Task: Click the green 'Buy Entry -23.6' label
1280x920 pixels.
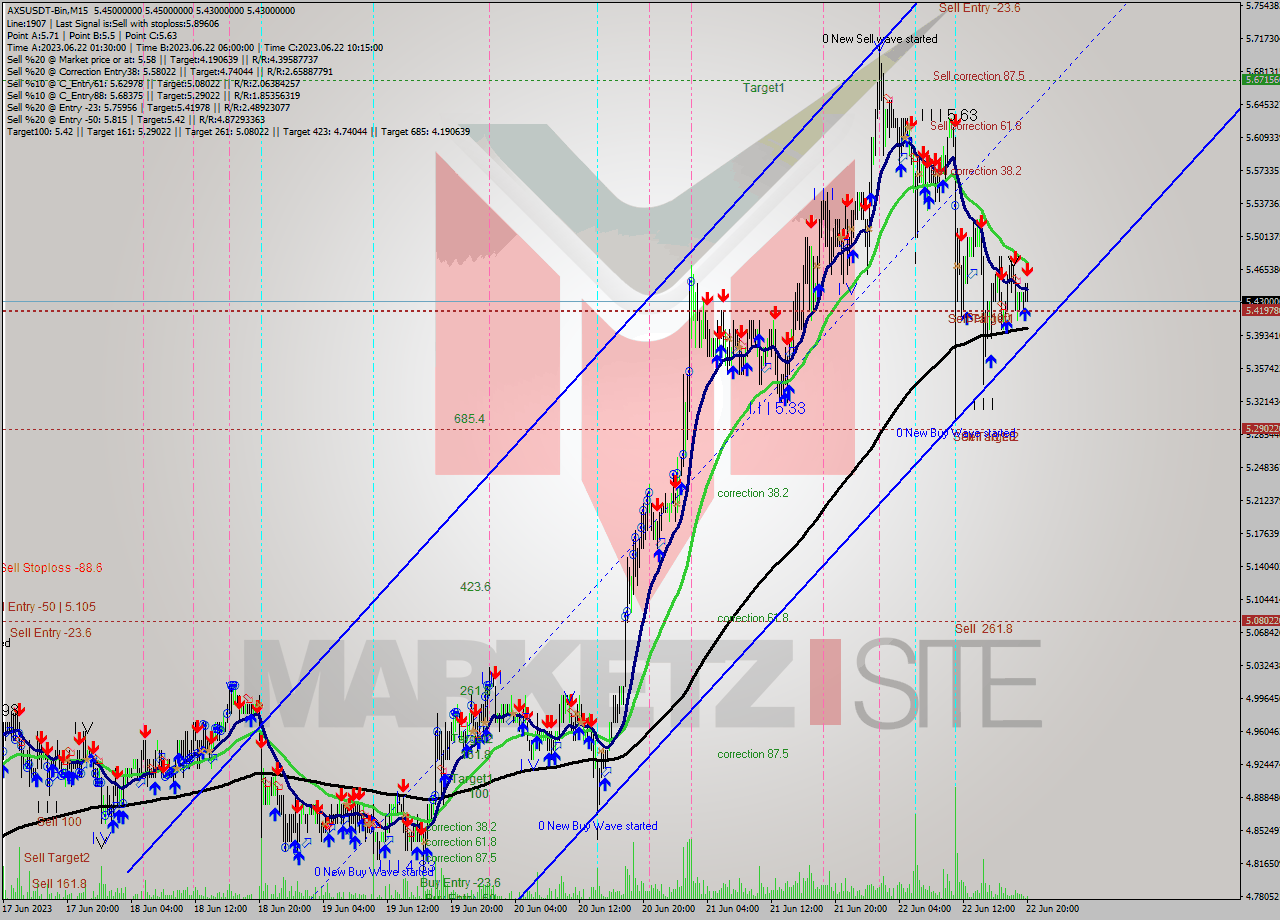Action: click(x=460, y=883)
